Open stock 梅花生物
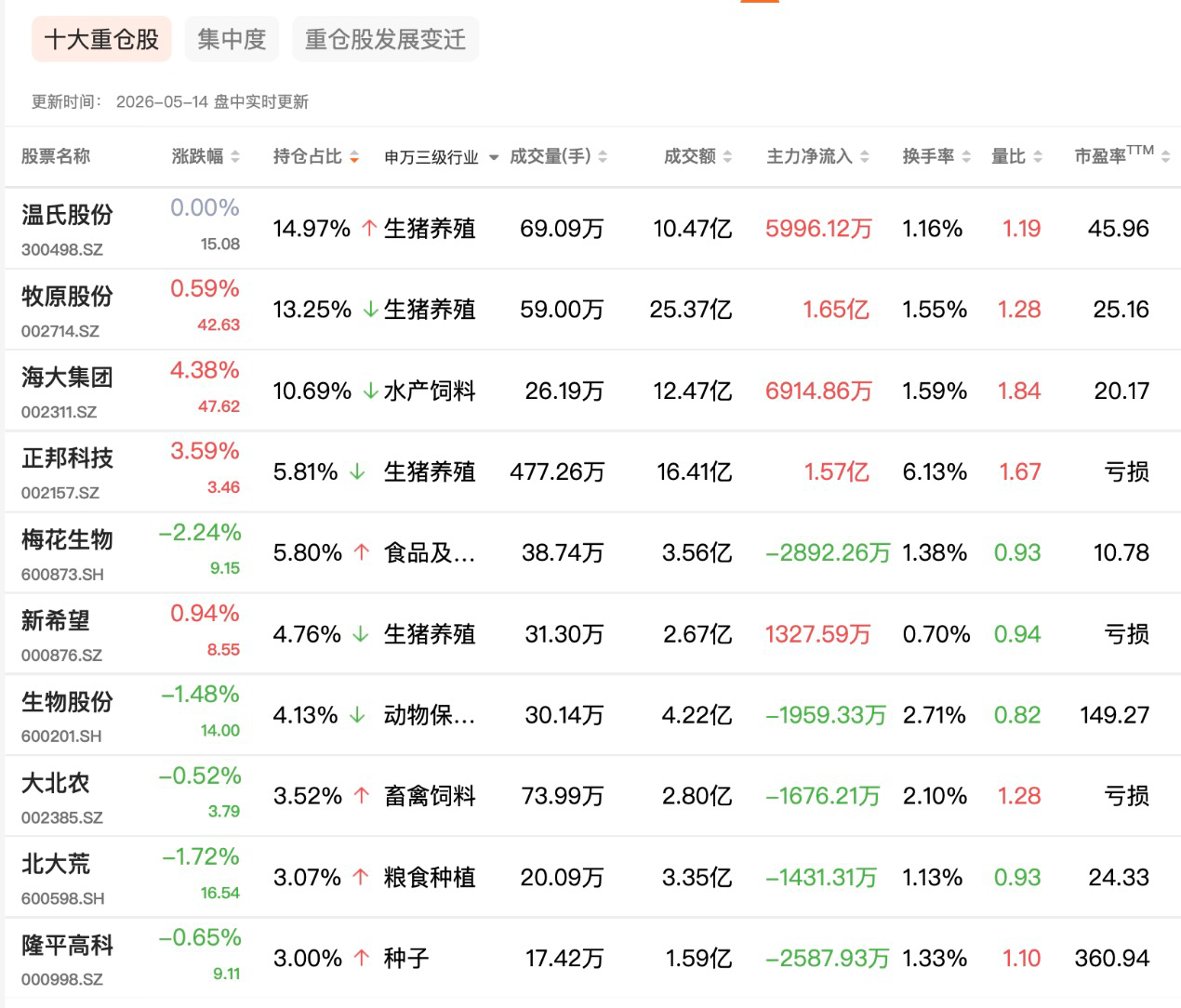 (x=67, y=539)
